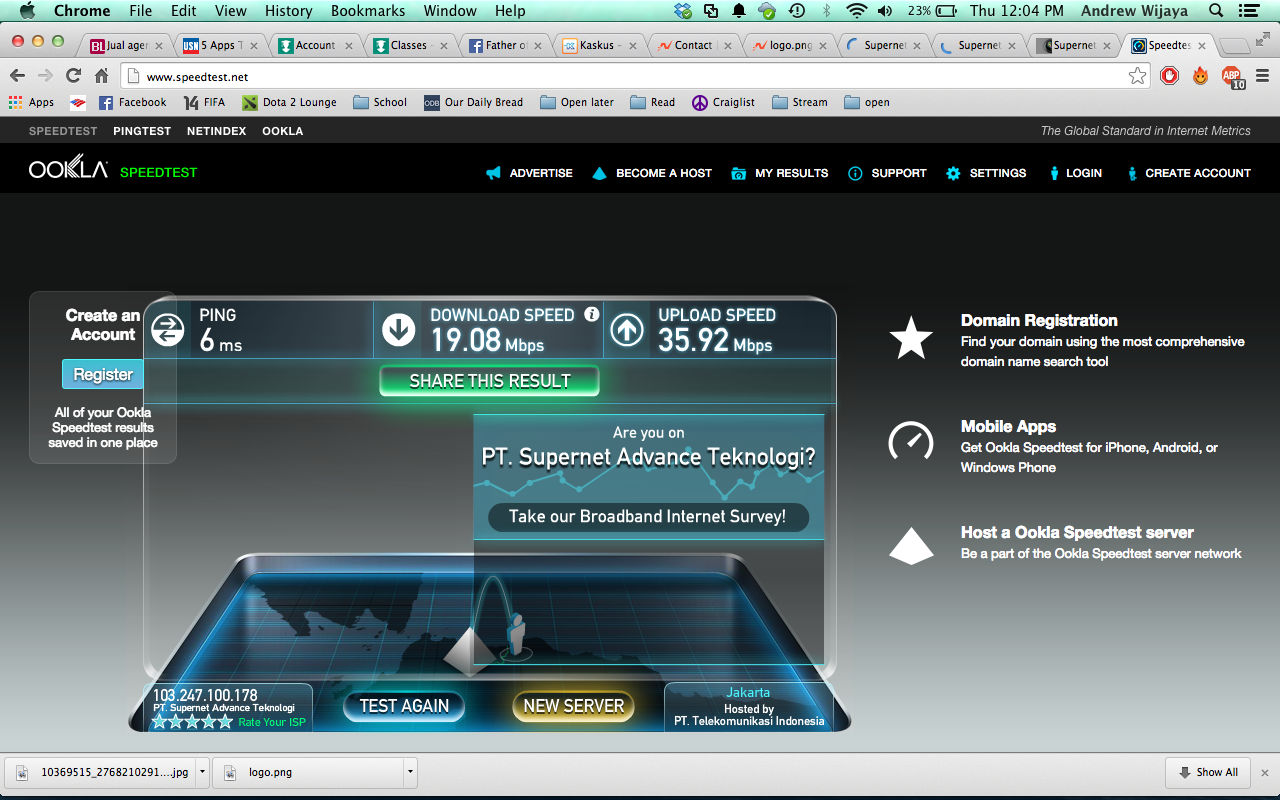Open the Dota 2 Lounge bookmark
This screenshot has width=1280, height=800.
click(289, 102)
